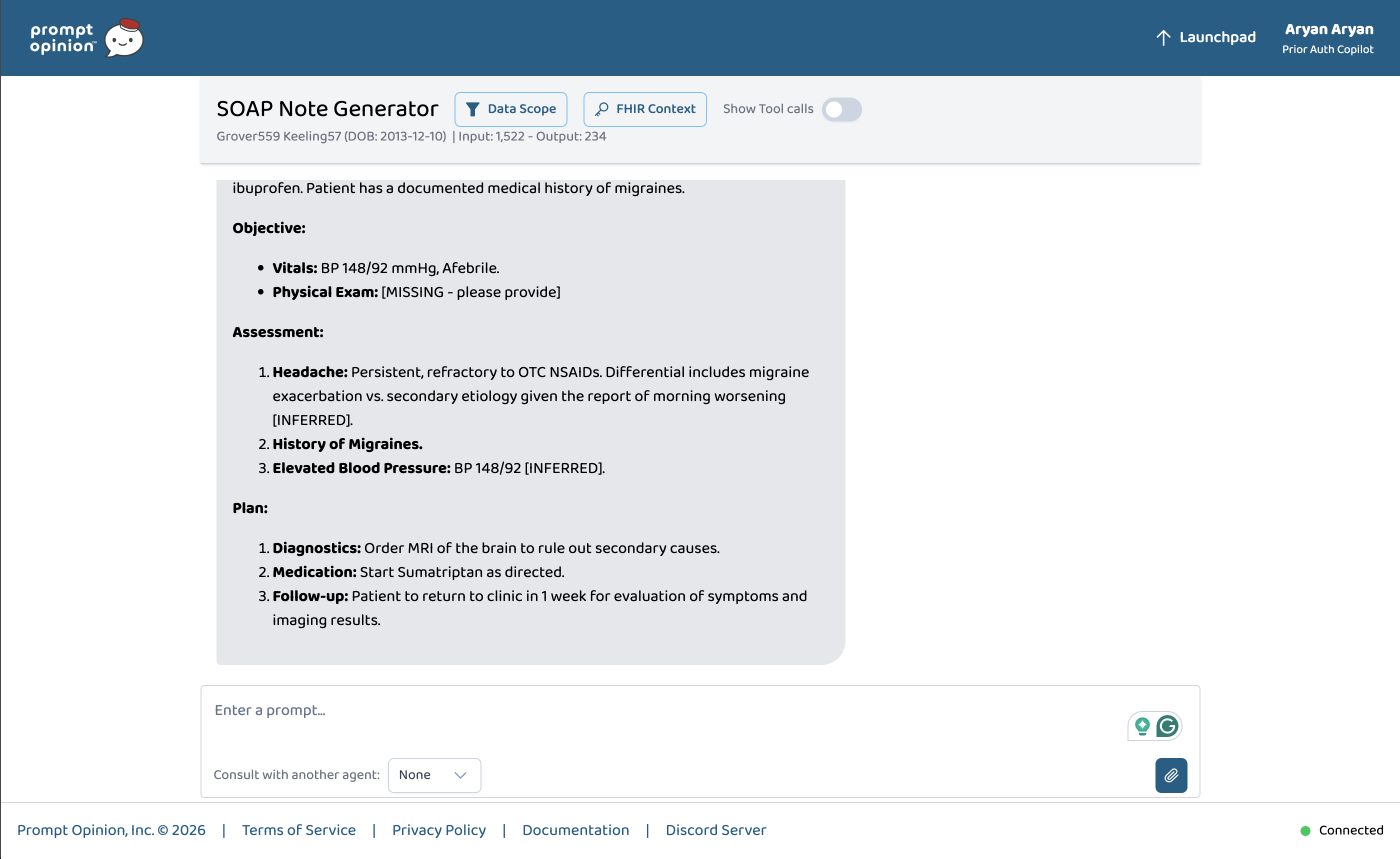Click the paperclip attachment button
Viewport: 1400px width, 859px height.
[1171, 775]
